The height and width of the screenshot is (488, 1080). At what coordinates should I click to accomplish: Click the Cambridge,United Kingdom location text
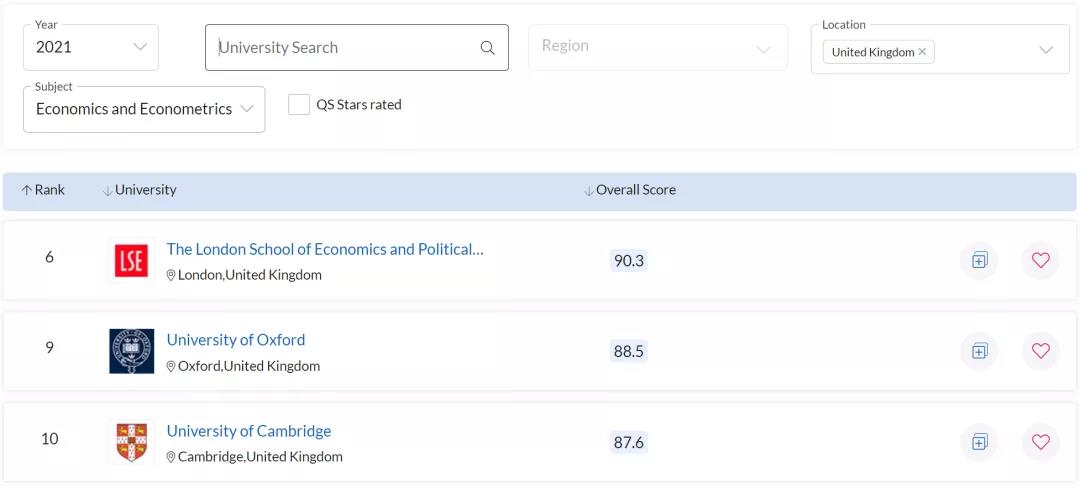260,456
